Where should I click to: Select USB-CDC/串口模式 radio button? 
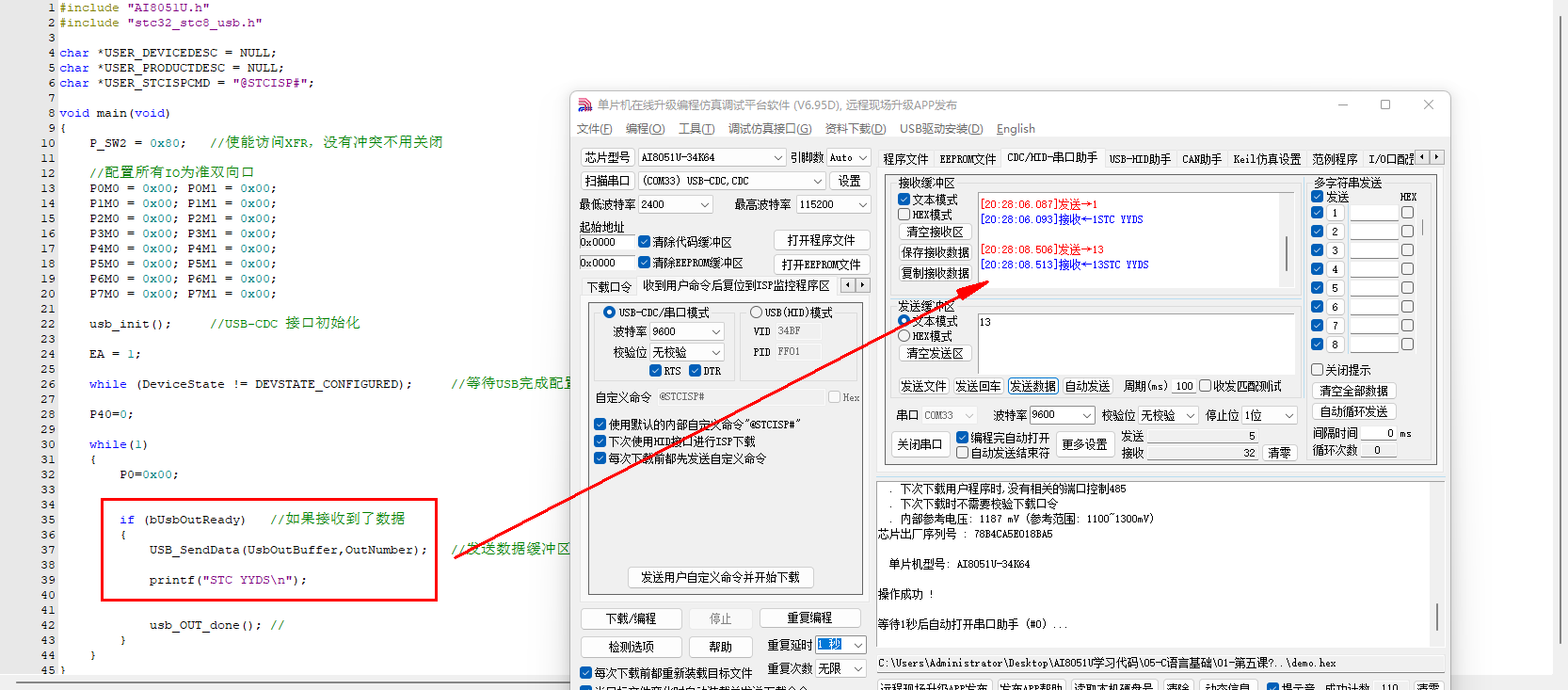click(609, 313)
